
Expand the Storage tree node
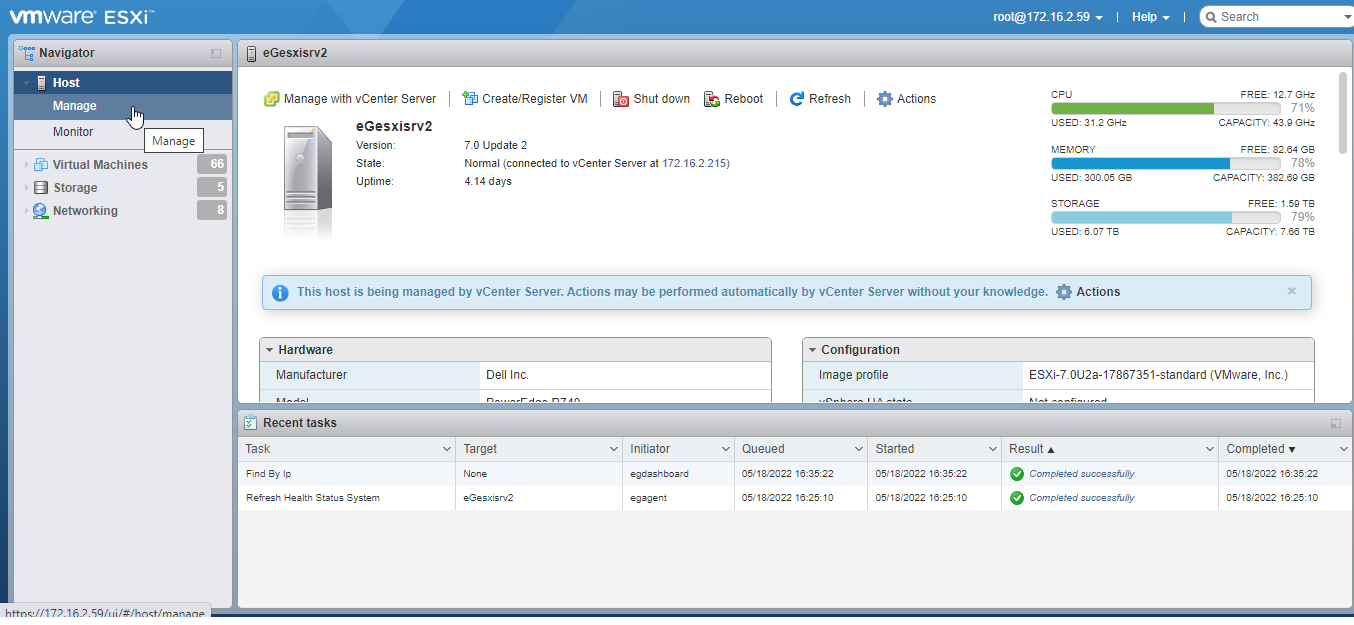click(27, 188)
